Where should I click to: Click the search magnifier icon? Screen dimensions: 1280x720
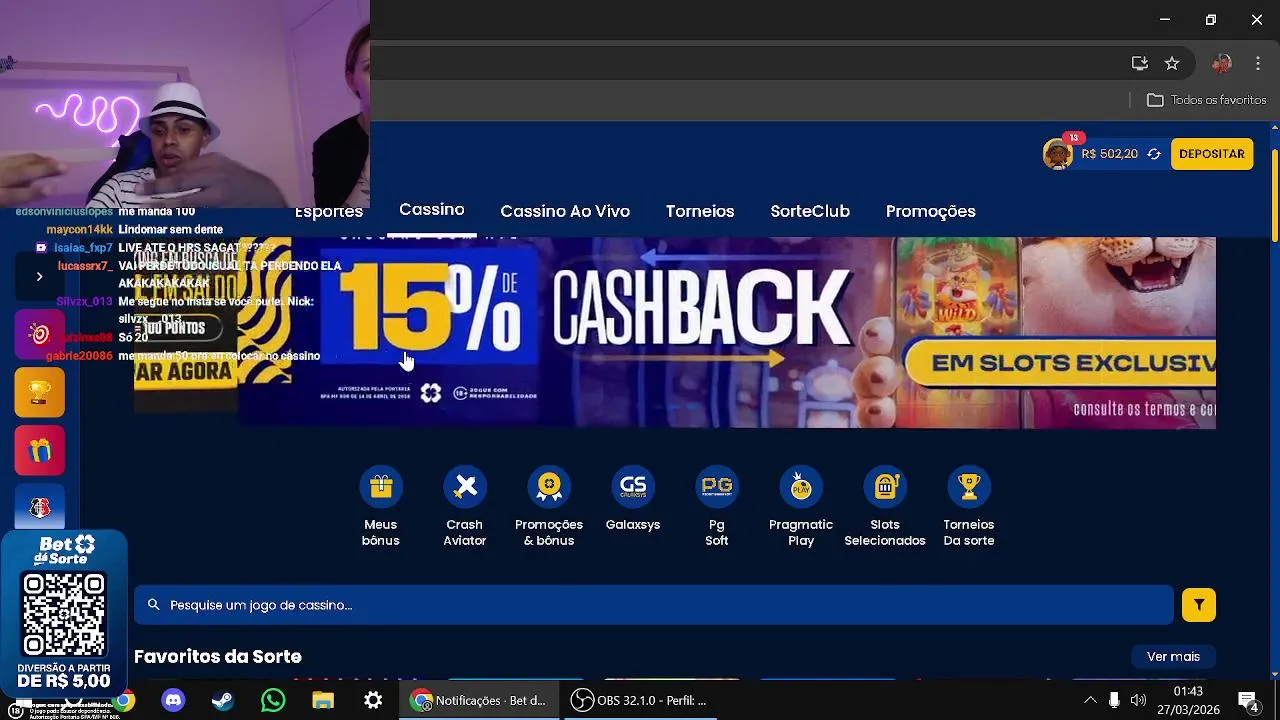click(x=153, y=605)
